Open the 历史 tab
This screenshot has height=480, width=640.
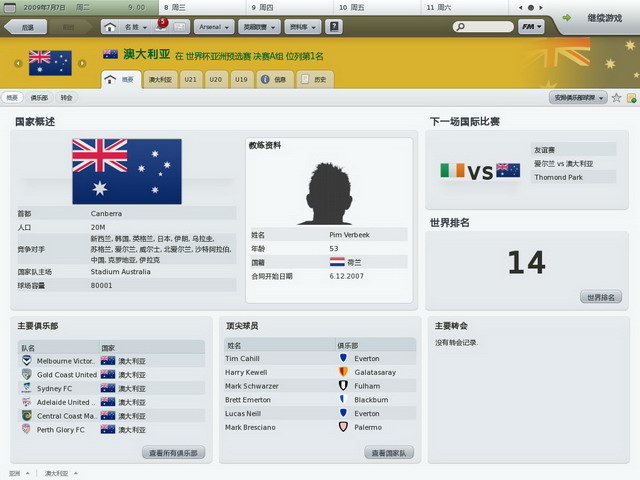pos(315,78)
